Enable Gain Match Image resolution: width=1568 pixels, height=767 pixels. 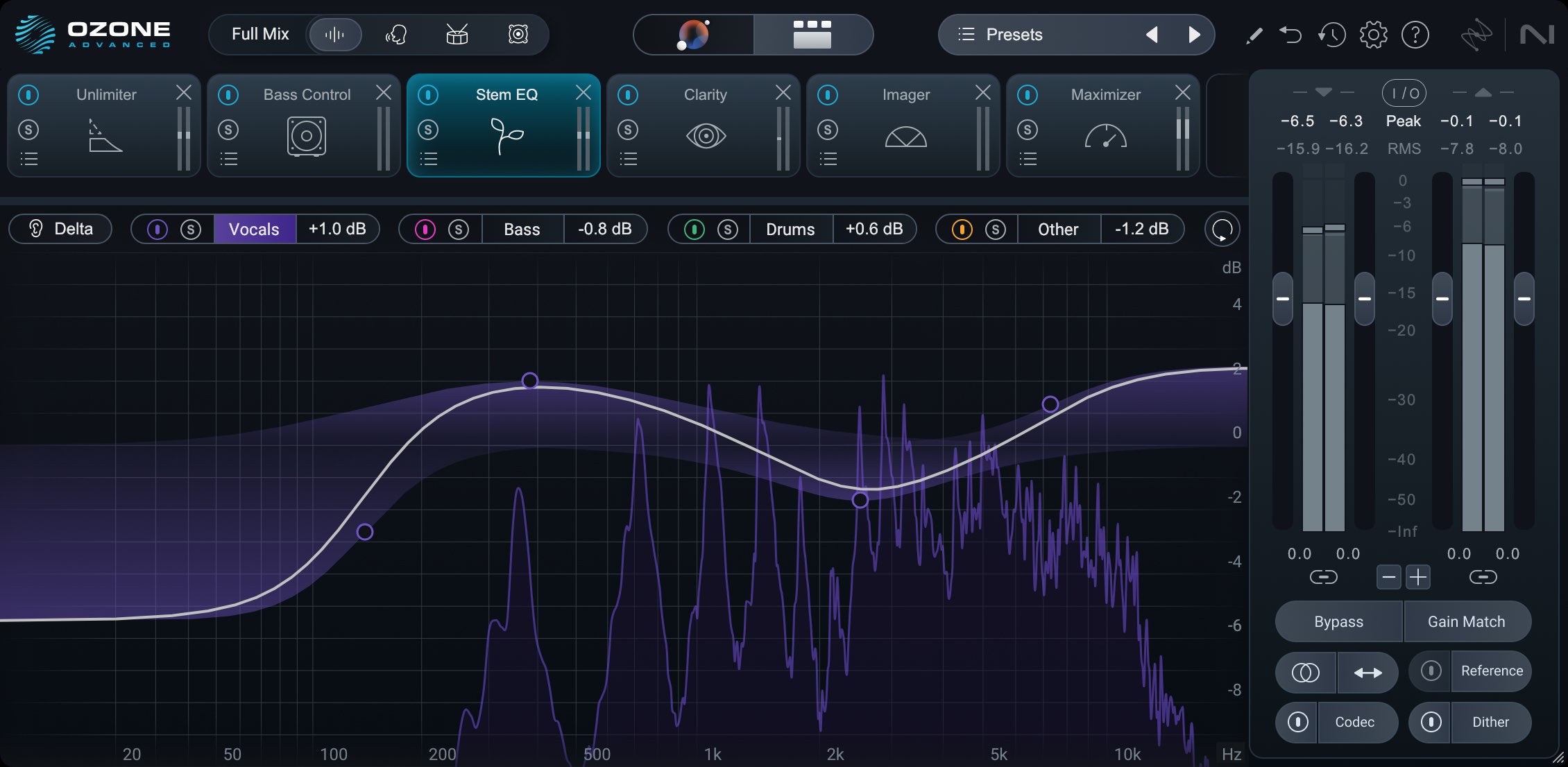tap(1467, 621)
